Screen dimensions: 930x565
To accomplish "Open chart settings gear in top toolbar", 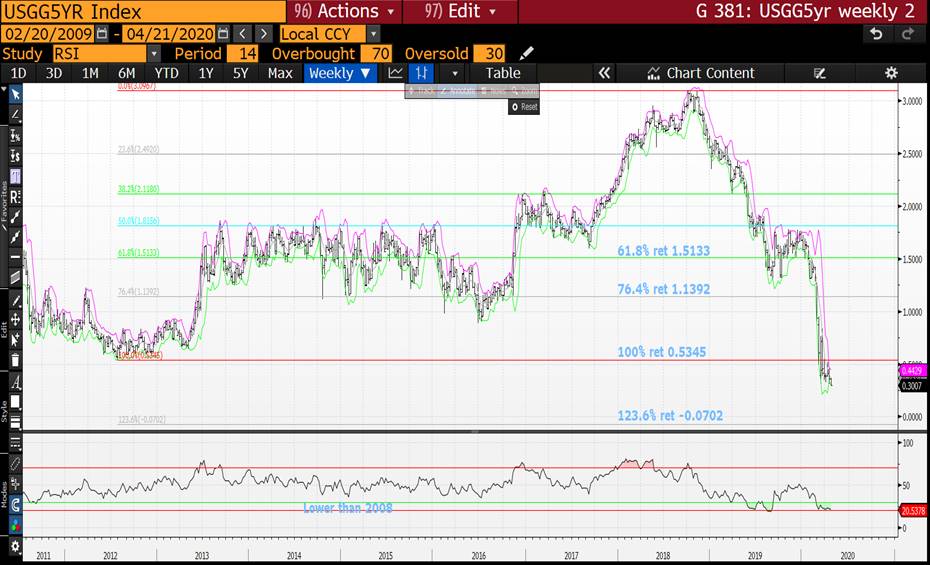I will 891,73.
